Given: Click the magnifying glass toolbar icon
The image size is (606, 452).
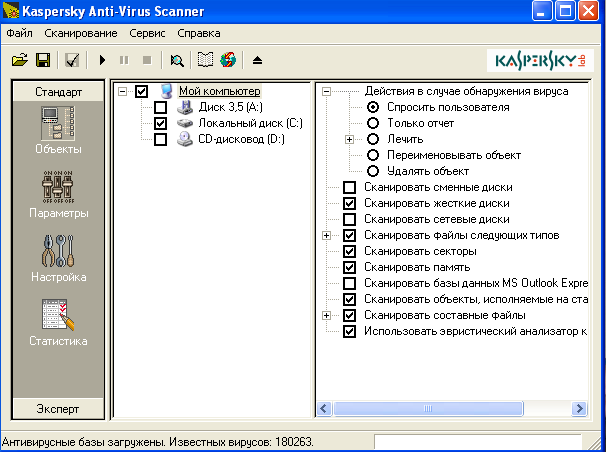Looking at the screenshot, I should point(177,60).
